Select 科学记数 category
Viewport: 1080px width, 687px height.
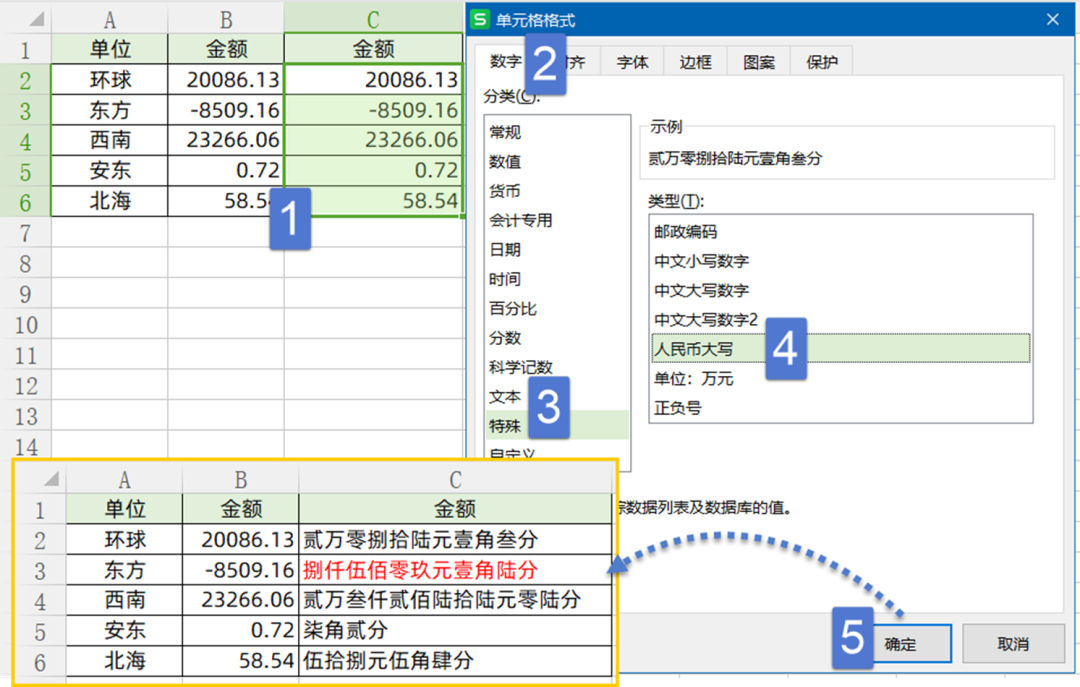[557, 367]
